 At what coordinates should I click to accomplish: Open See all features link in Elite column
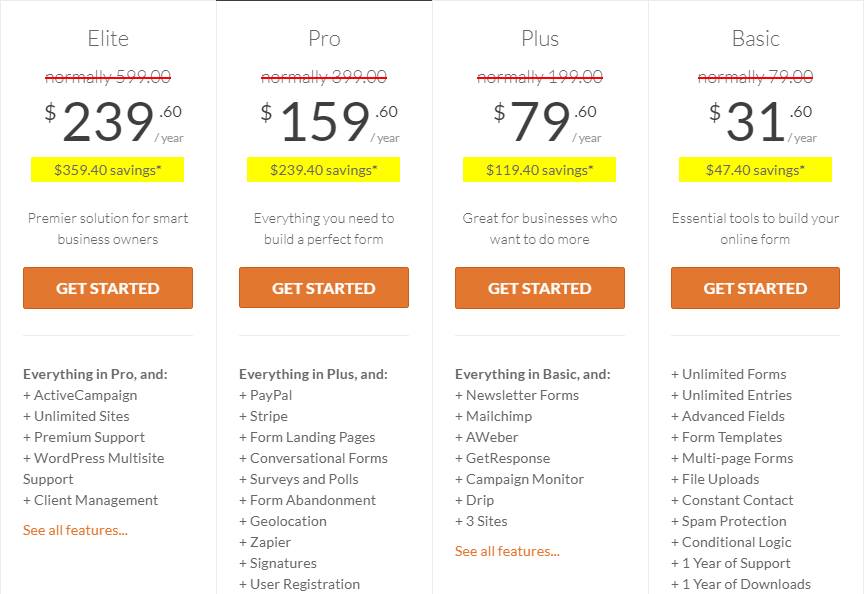(x=76, y=530)
